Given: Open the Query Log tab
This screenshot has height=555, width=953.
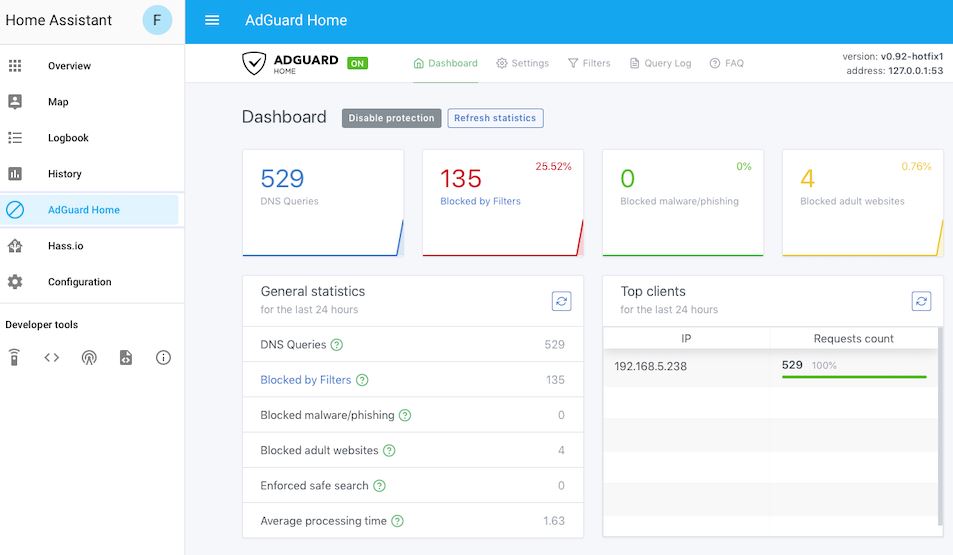Looking at the screenshot, I should tap(660, 63).
